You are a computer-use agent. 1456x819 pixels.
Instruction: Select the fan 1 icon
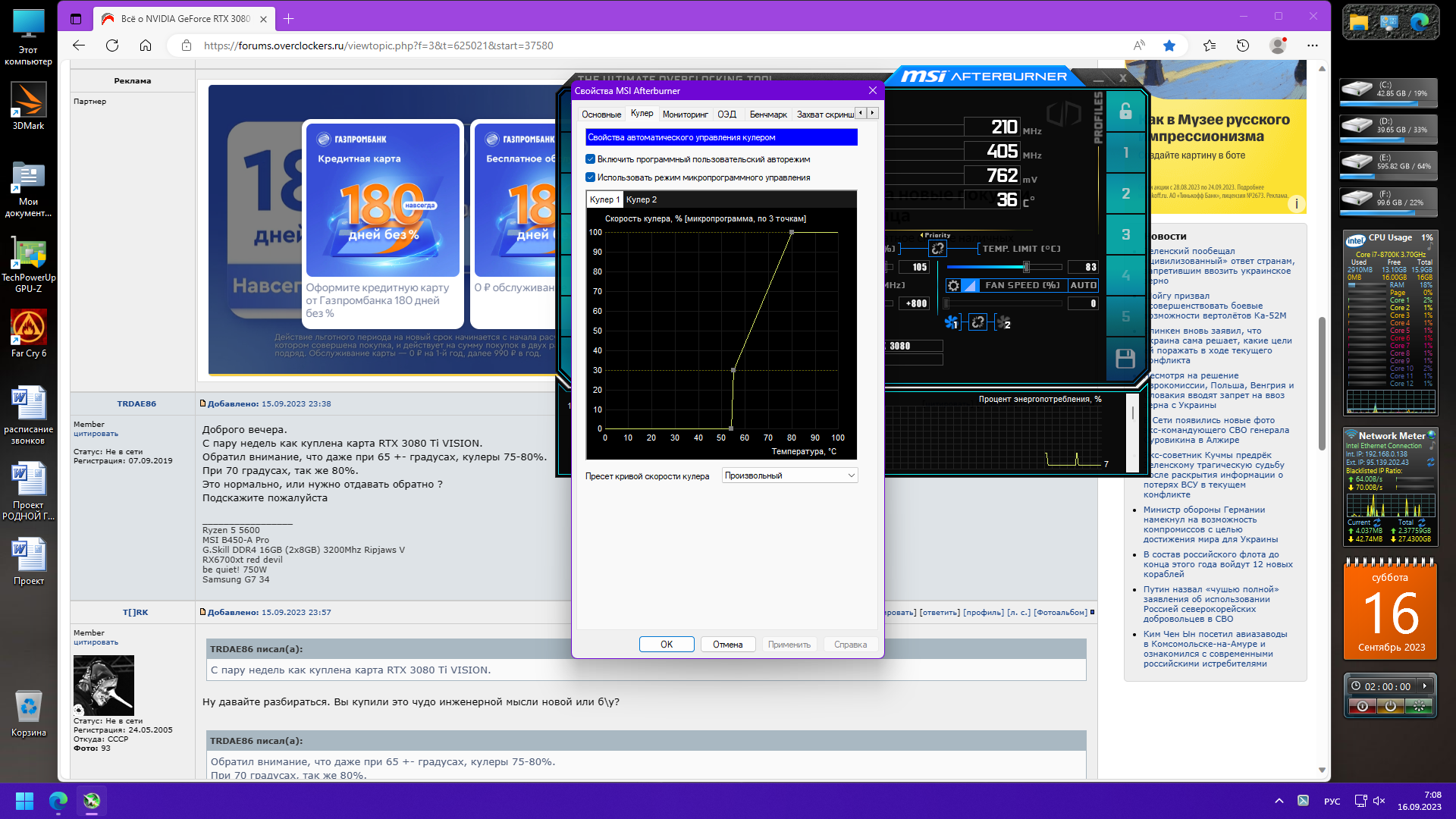tap(951, 322)
